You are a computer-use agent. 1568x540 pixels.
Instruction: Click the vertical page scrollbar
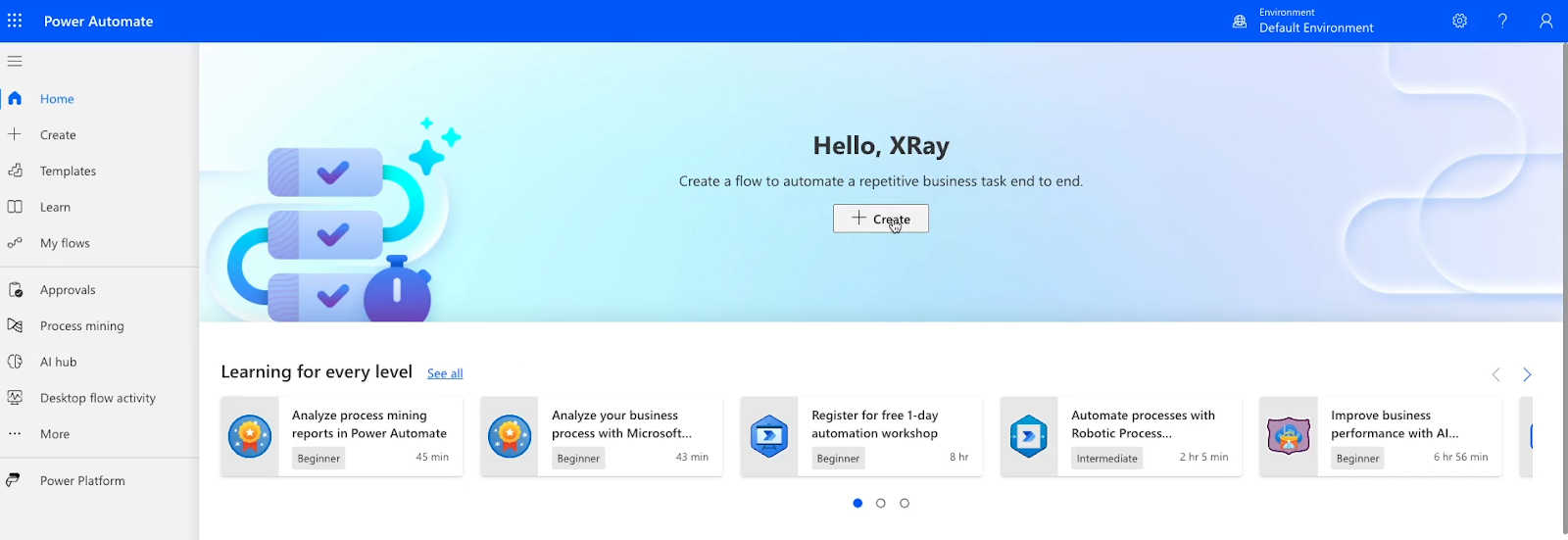[x=1564, y=291]
